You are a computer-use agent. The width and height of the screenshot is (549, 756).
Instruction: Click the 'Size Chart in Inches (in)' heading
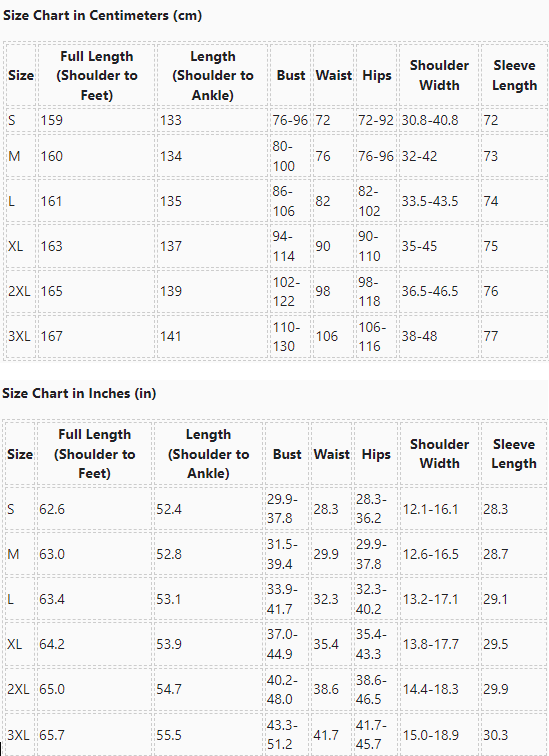click(79, 393)
